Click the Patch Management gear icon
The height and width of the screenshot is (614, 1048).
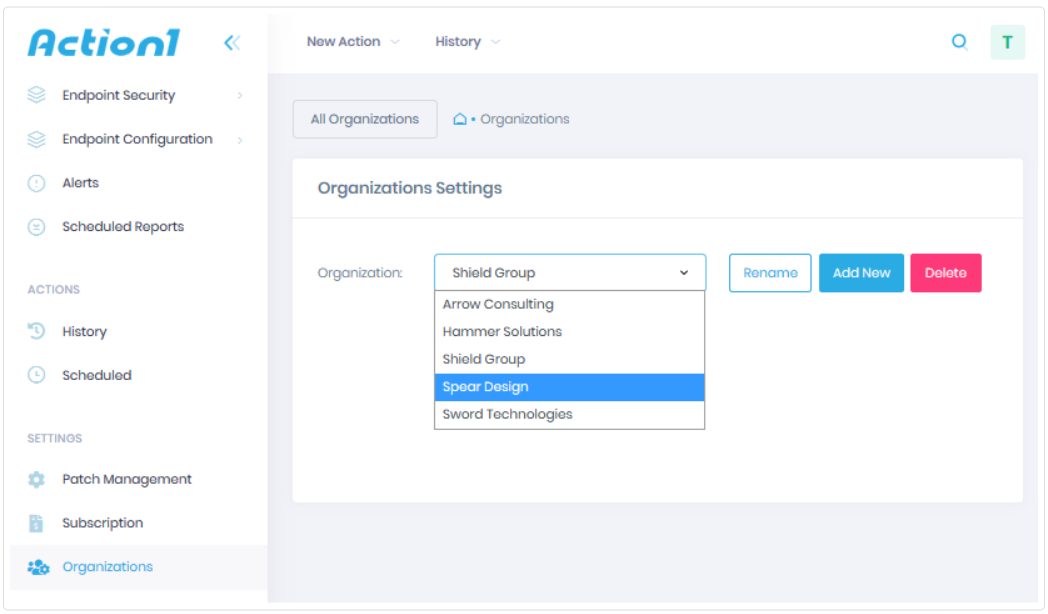[x=36, y=480]
